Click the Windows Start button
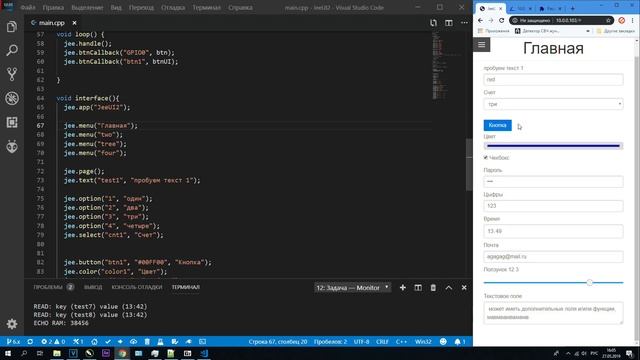Screen dimensions: 640x360 [x=8, y=353]
